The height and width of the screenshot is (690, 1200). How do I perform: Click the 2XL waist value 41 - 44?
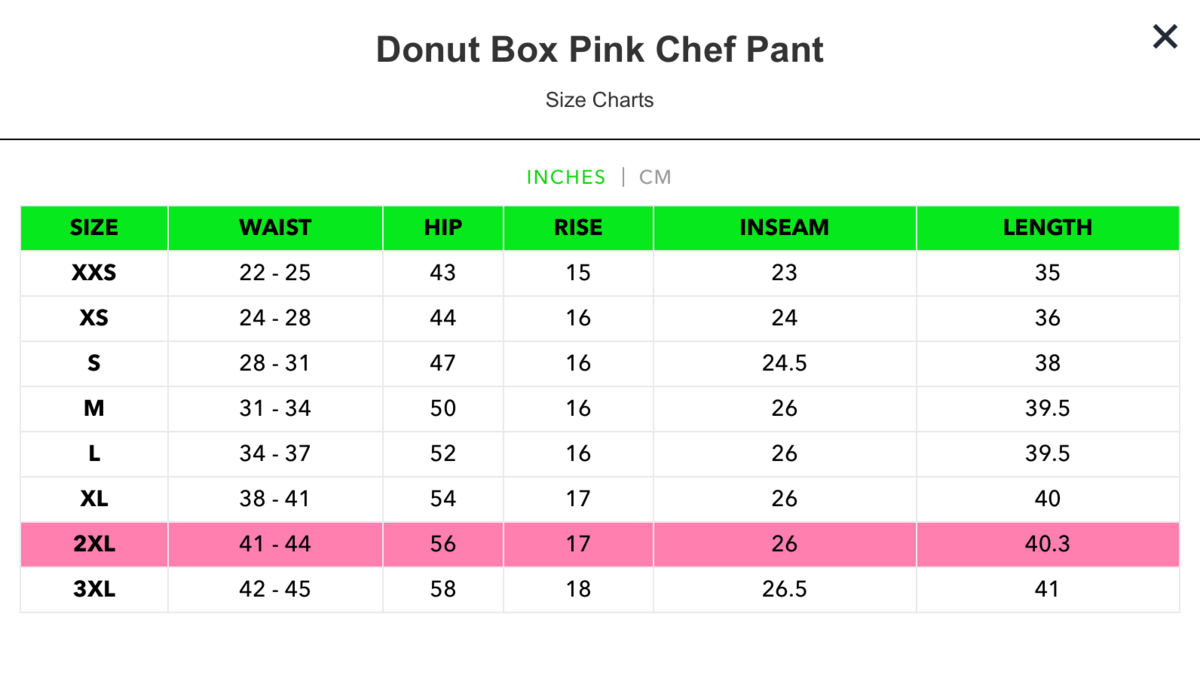(275, 544)
